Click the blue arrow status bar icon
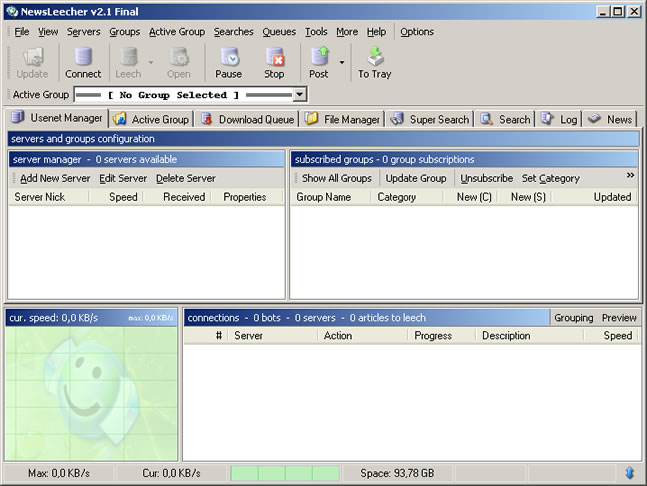Screen dimensions: 647x486 tap(629, 473)
